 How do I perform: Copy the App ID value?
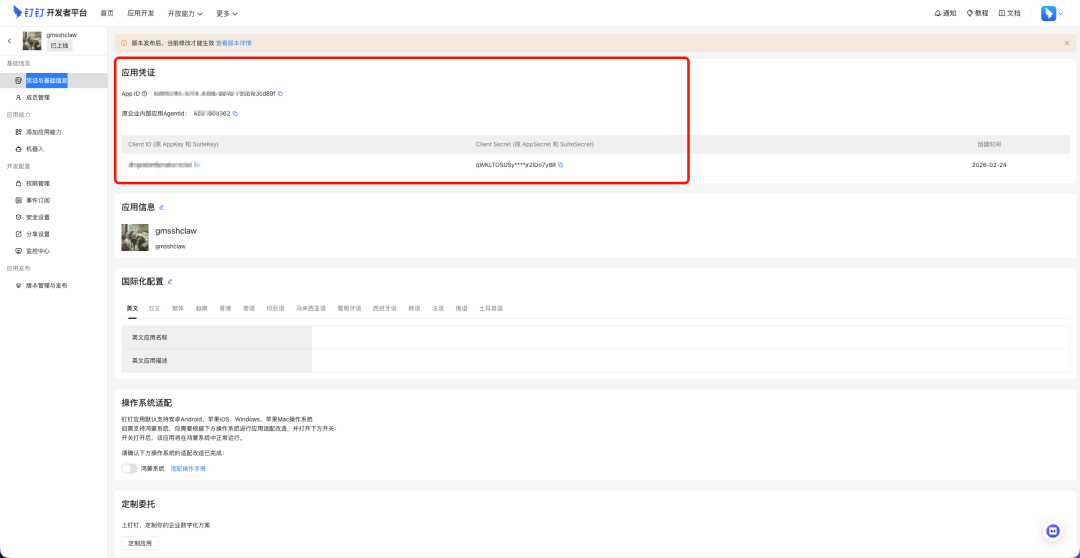click(280, 93)
